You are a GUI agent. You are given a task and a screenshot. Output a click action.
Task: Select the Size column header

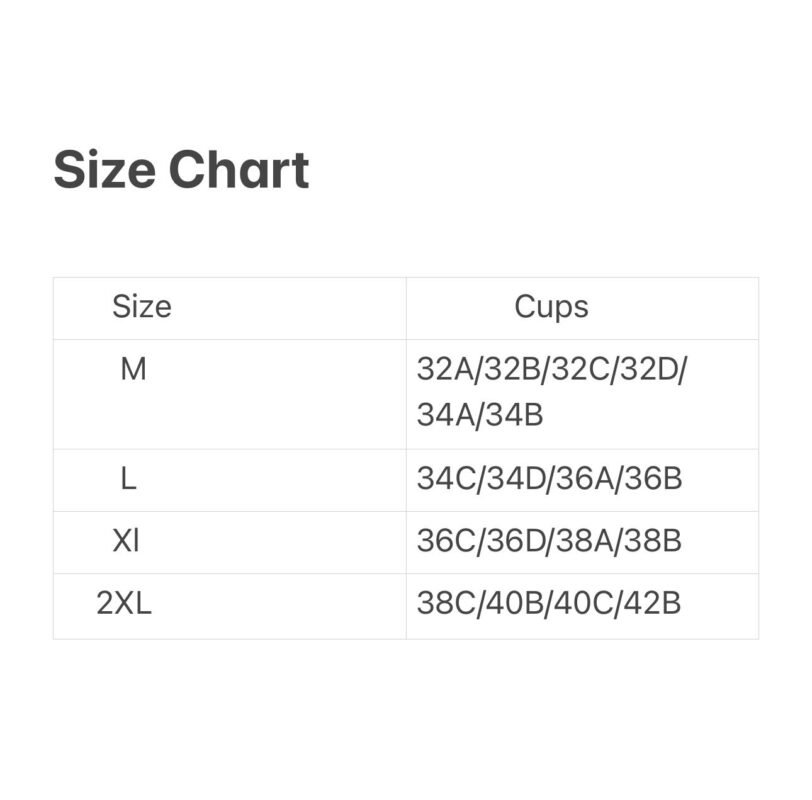(141, 306)
